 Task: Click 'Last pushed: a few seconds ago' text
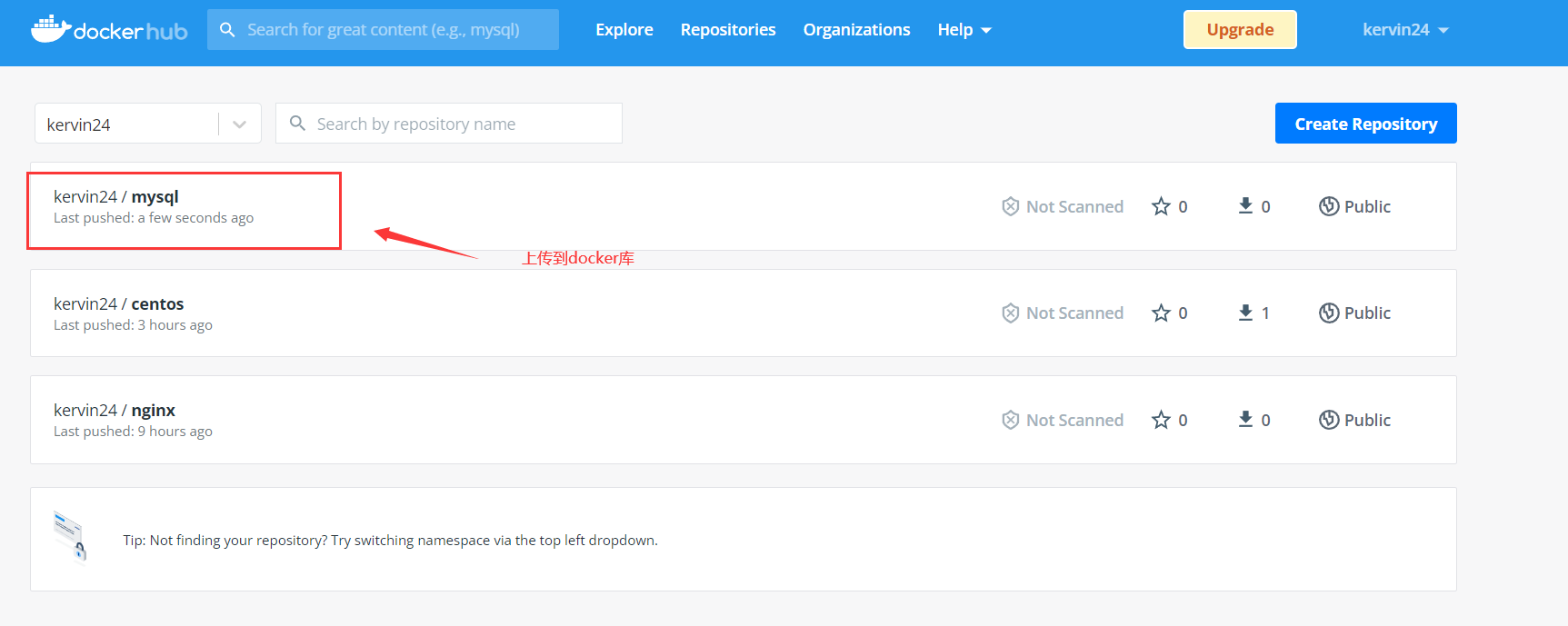pyautogui.click(x=154, y=218)
